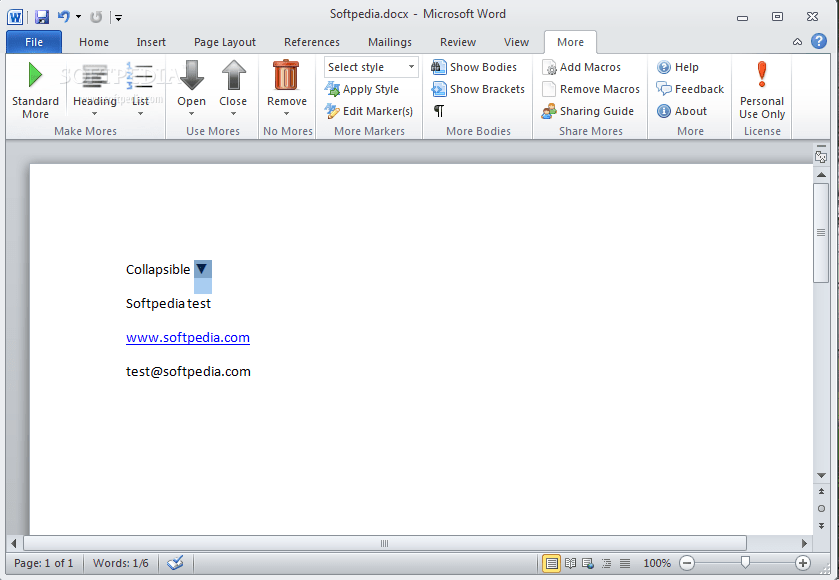Click Edit Marker(s)
The height and width of the screenshot is (580, 839).
pos(369,111)
